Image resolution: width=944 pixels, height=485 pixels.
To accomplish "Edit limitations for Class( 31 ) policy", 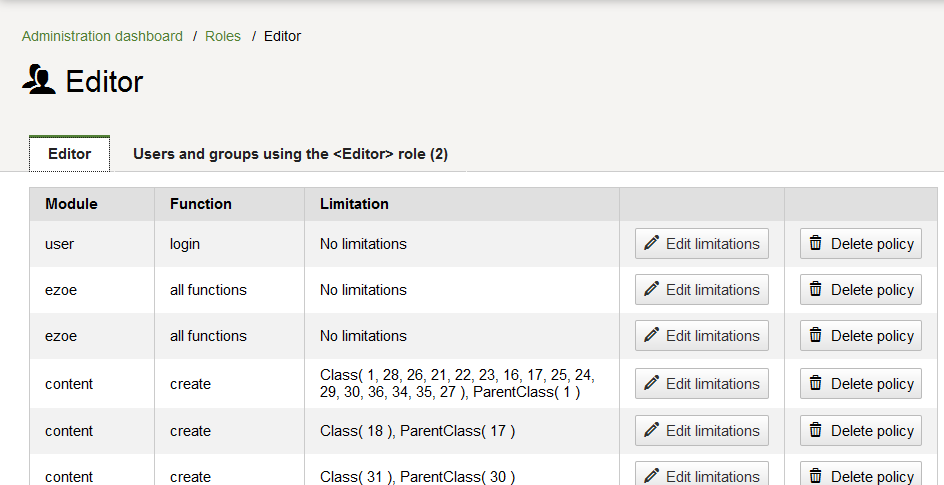I will 702,474.
